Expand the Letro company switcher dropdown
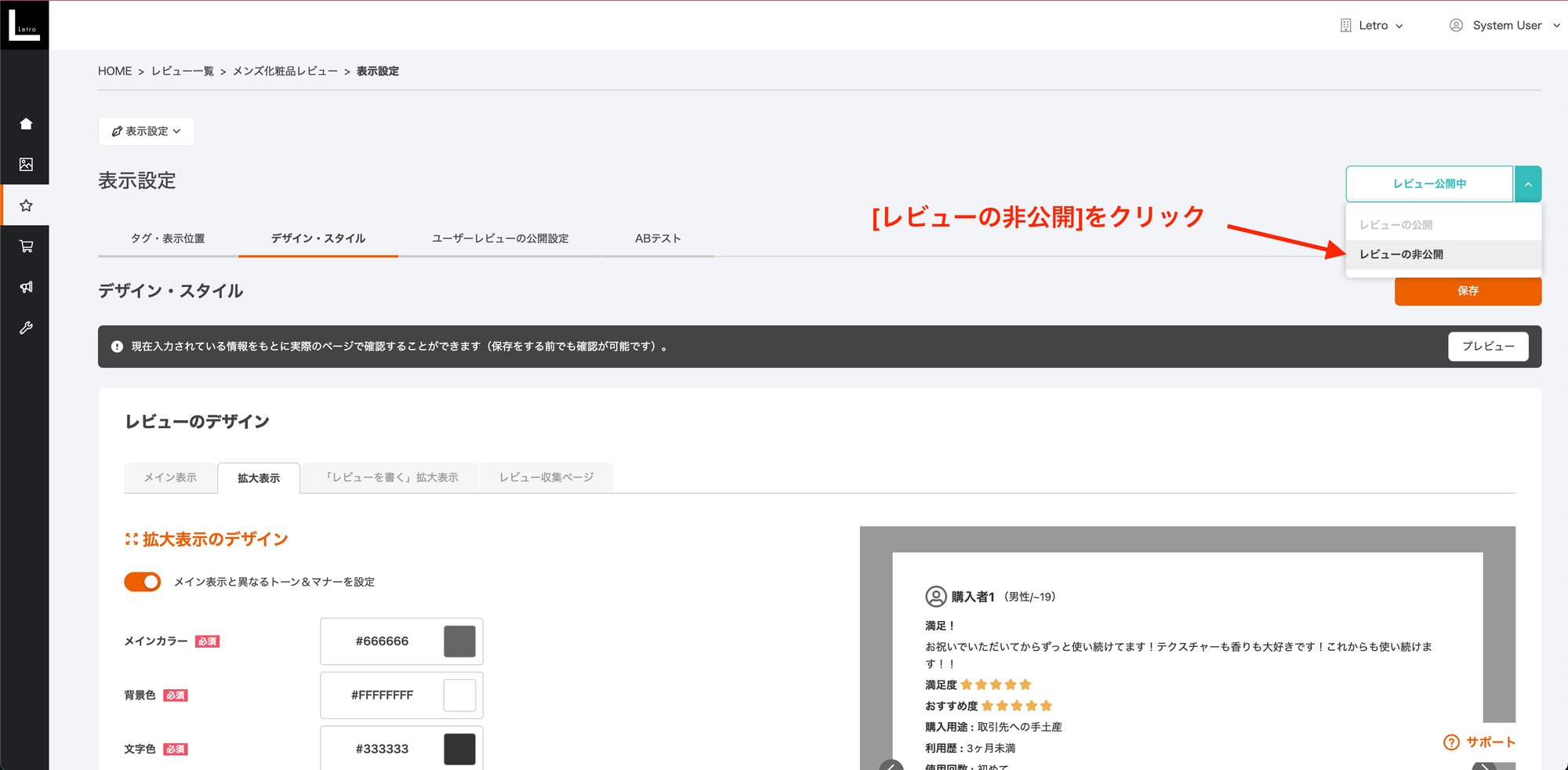Screen dimensions: 1568x770 [x=1372, y=24]
